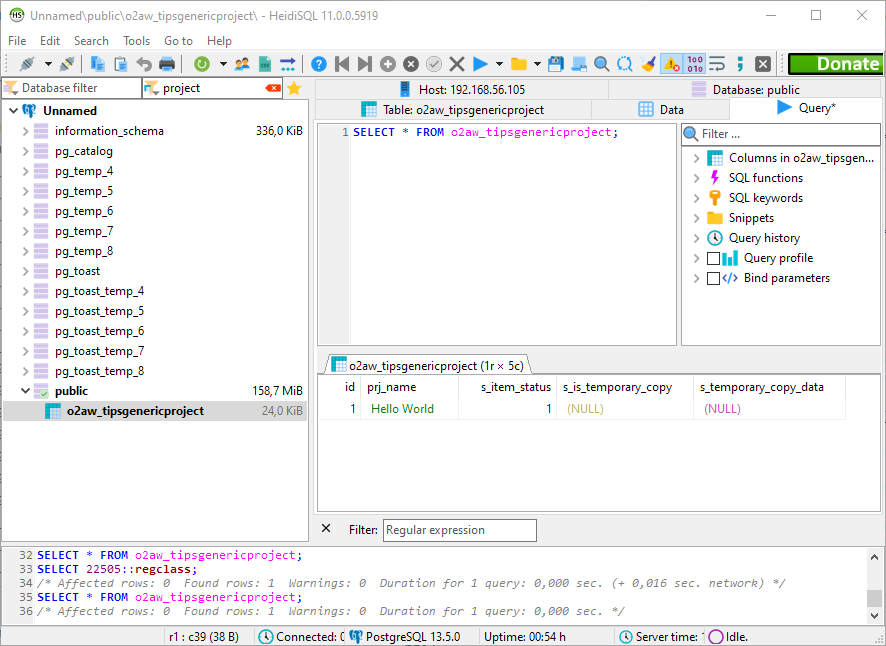Click the Delete row circle-x icon
886x646 pixels.
411,64
